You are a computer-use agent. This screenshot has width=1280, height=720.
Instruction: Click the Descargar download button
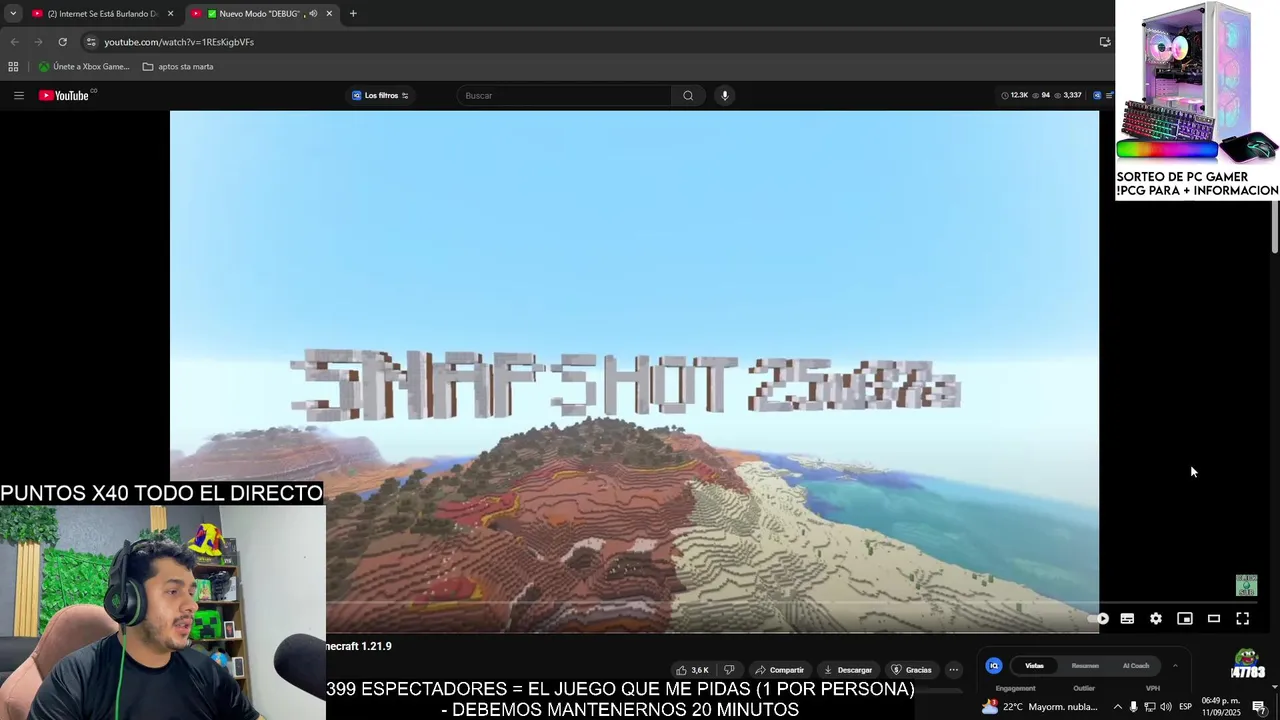[x=848, y=670]
